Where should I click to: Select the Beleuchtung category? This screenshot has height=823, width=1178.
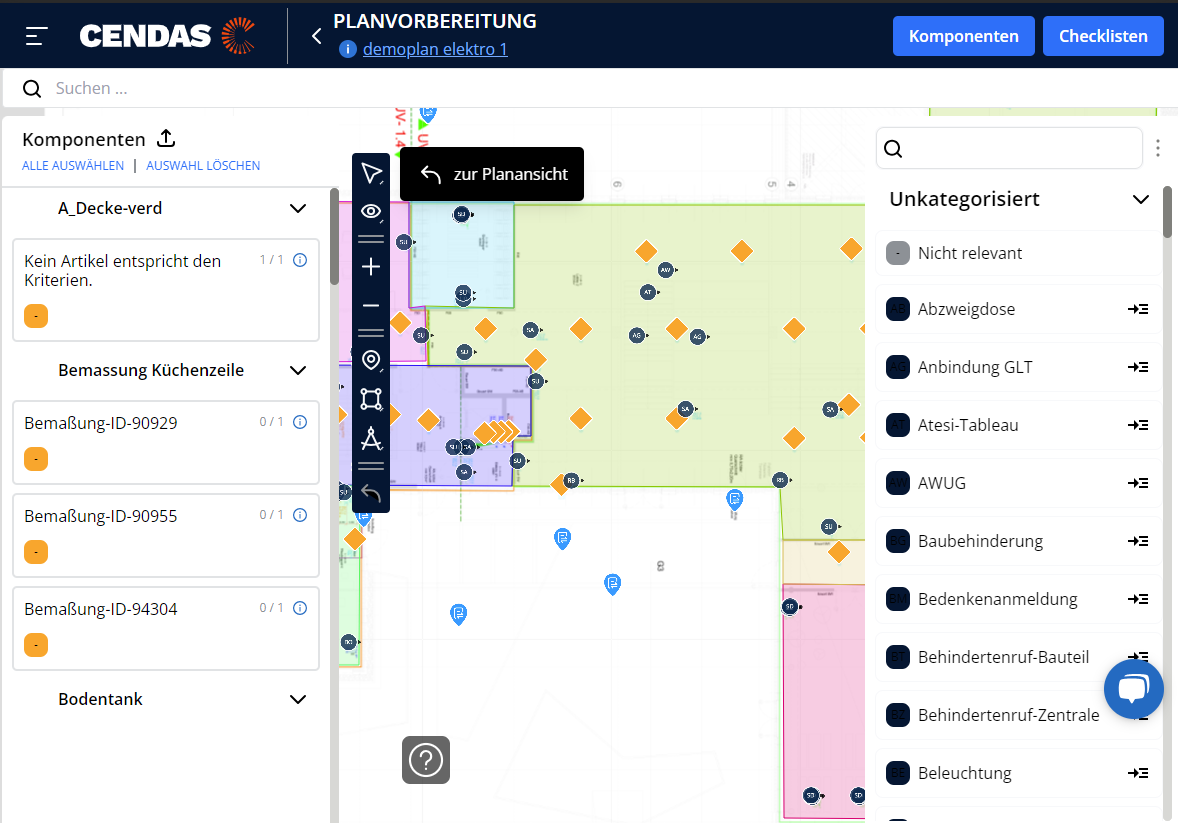point(1018,773)
